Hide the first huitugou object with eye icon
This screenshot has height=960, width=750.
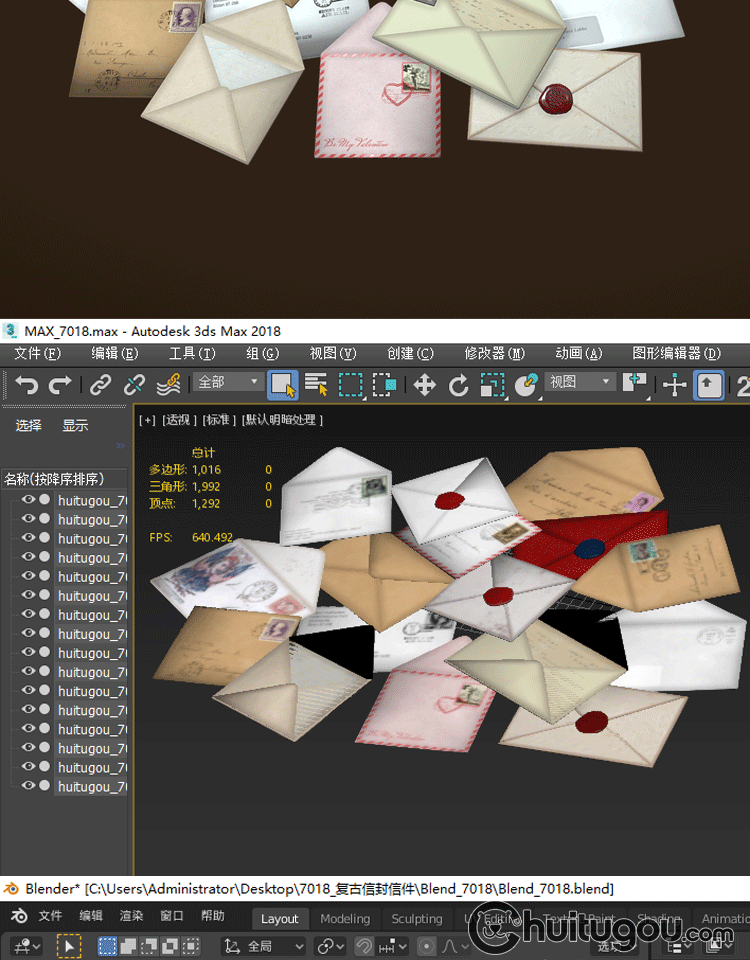28,500
